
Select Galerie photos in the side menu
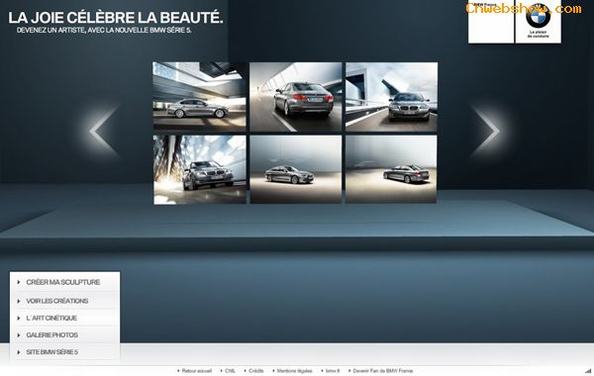click(65, 335)
